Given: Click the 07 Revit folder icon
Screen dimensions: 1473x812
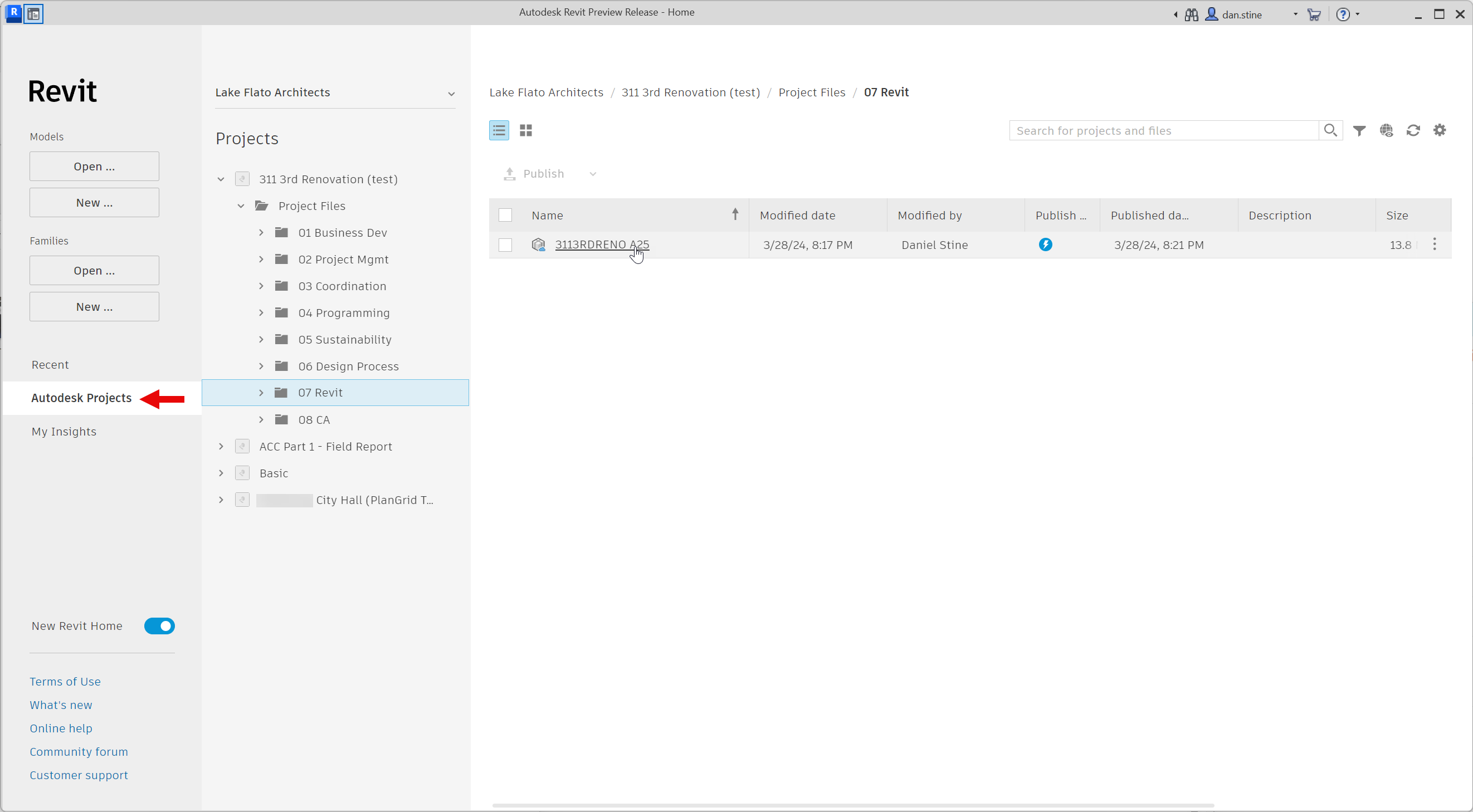Looking at the screenshot, I should pyautogui.click(x=281, y=392).
